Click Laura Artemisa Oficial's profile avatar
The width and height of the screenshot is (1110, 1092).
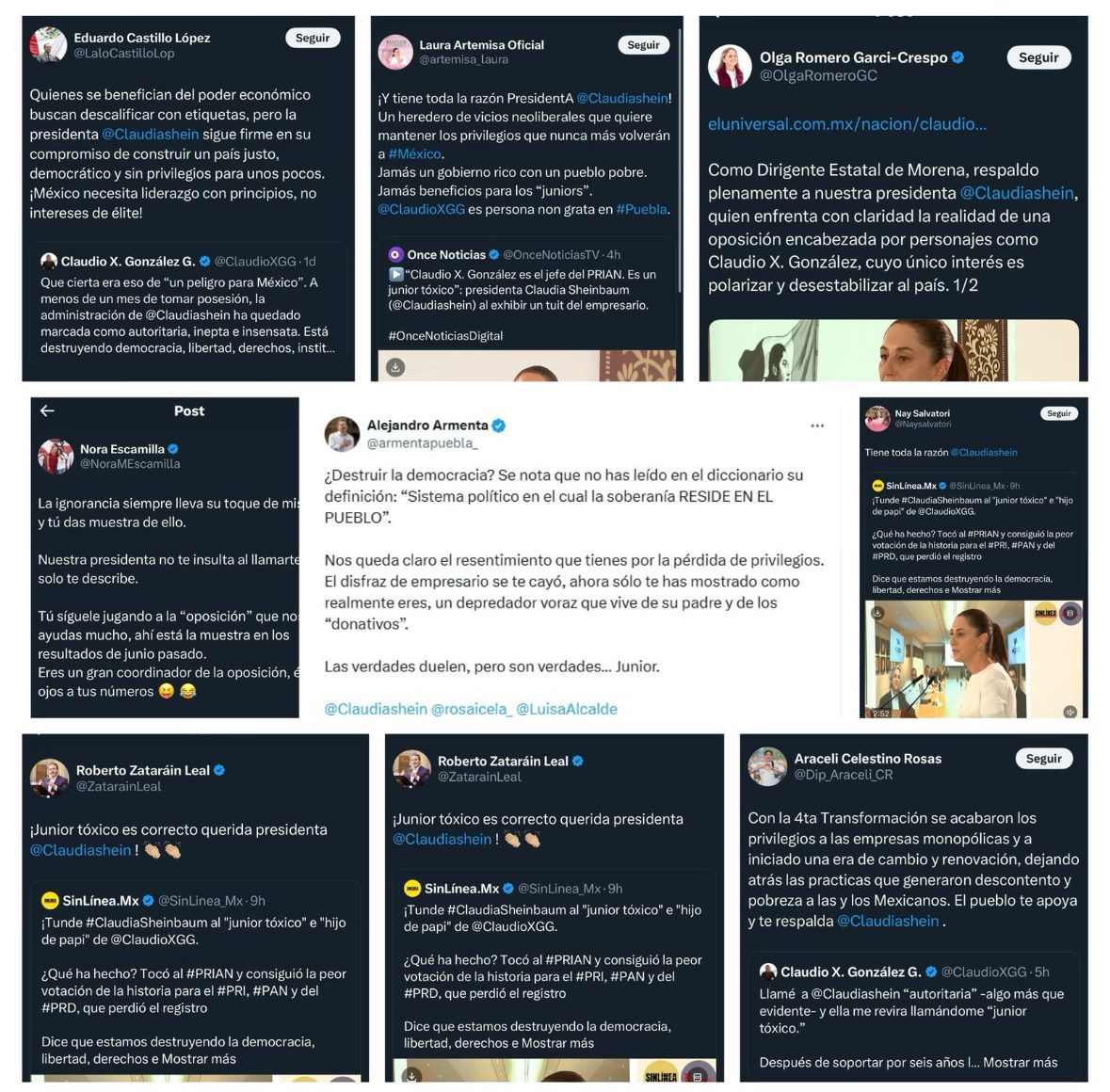tap(395, 52)
